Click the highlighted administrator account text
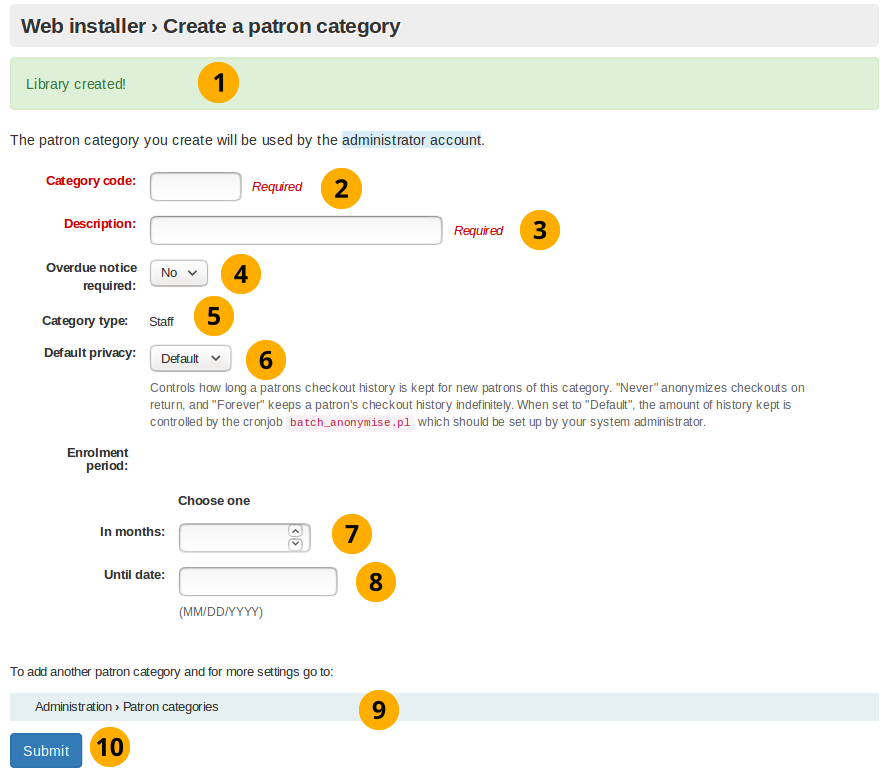The width and height of the screenshot is (888, 778). coord(412,140)
